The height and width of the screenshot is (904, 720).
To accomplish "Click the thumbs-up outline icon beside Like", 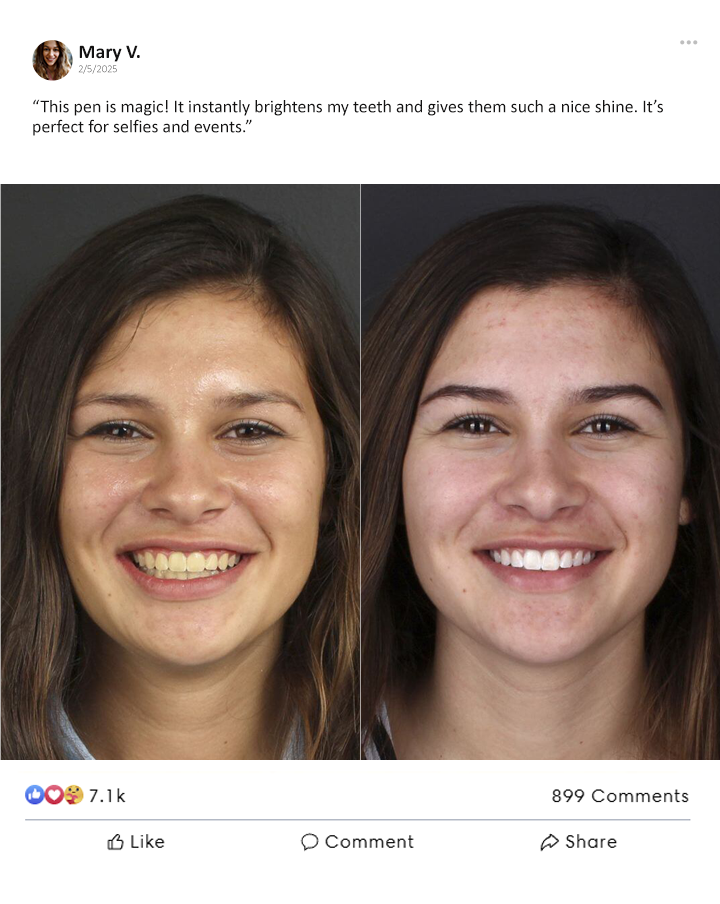I will click(115, 842).
